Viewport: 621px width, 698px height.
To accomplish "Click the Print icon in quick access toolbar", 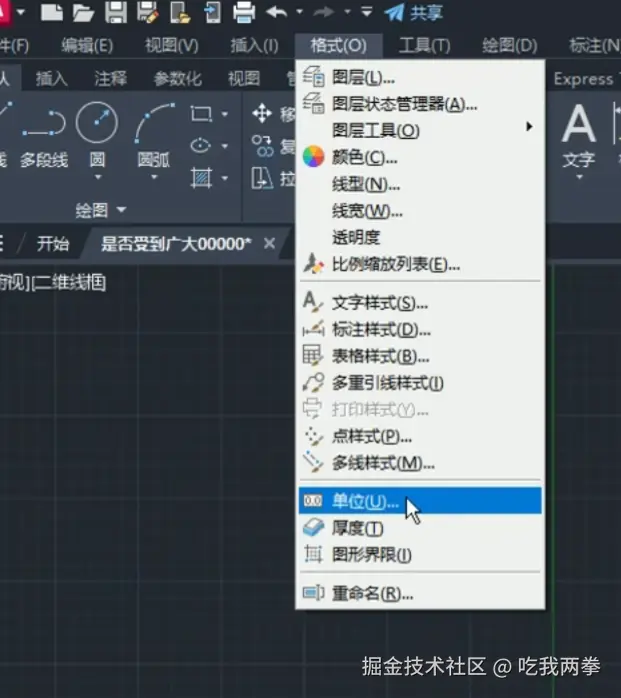I will click(x=244, y=12).
